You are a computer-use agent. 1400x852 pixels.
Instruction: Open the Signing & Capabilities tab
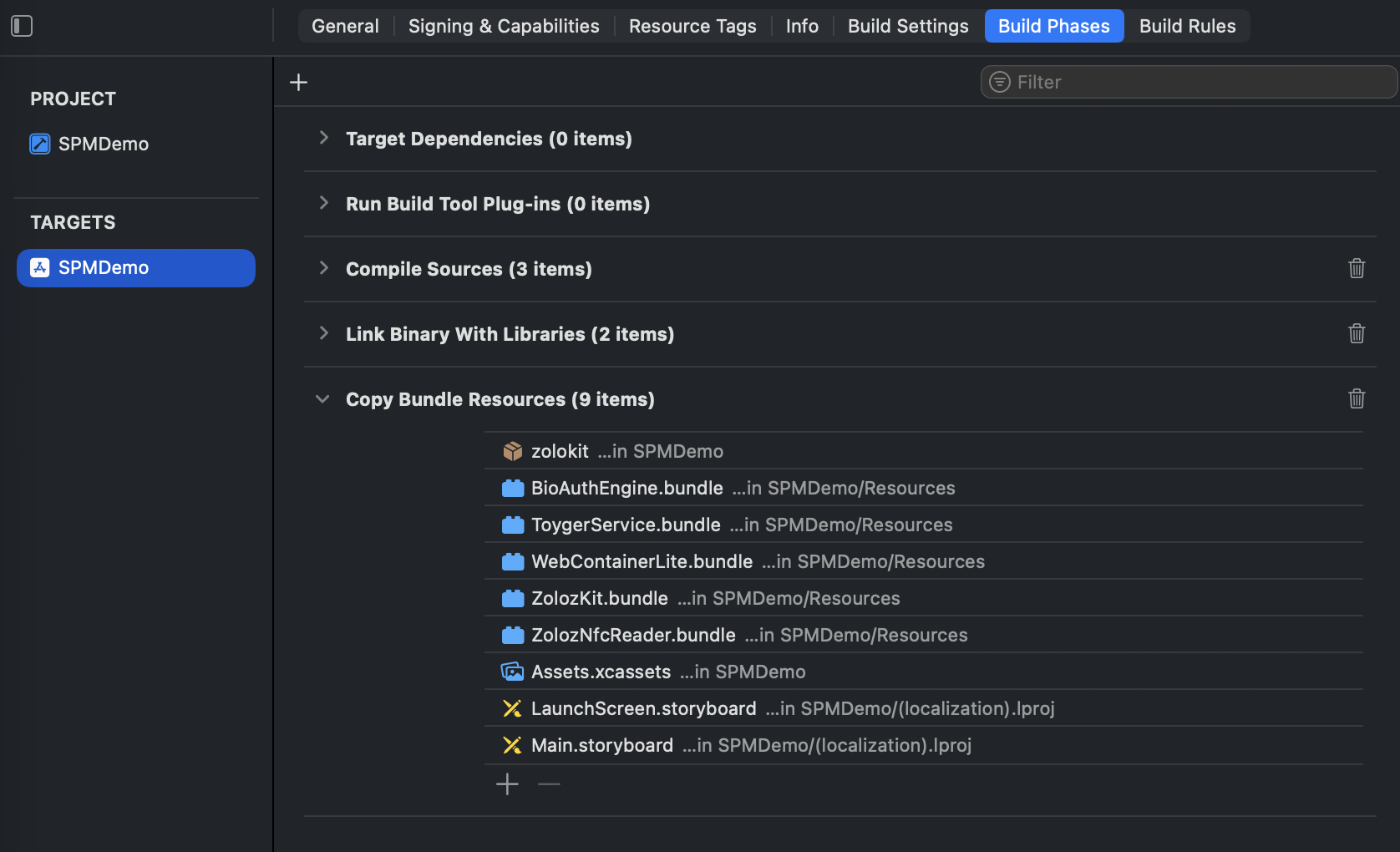click(x=503, y=26)
